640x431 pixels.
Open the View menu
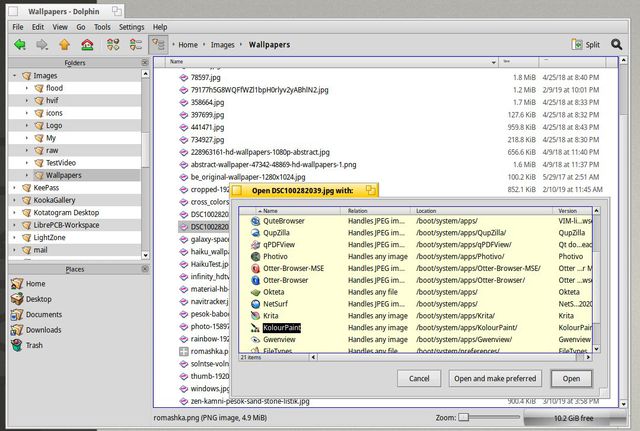pos(60,27)
